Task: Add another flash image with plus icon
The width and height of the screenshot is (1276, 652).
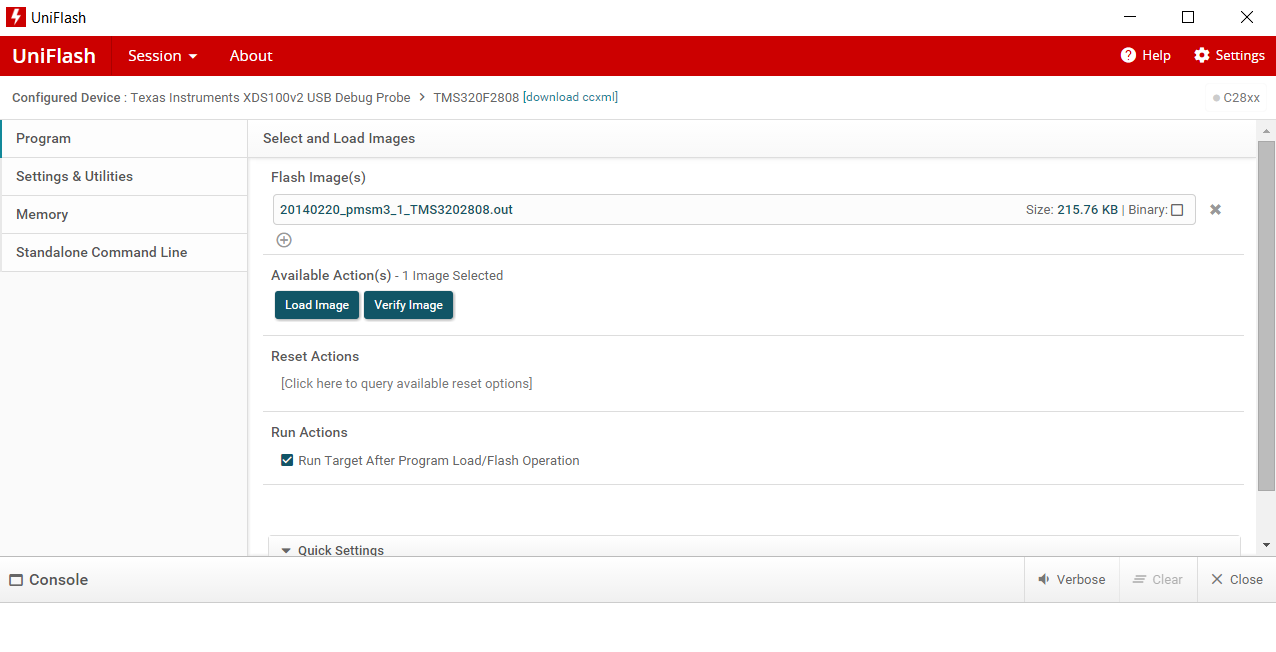Action: [284, 240]
